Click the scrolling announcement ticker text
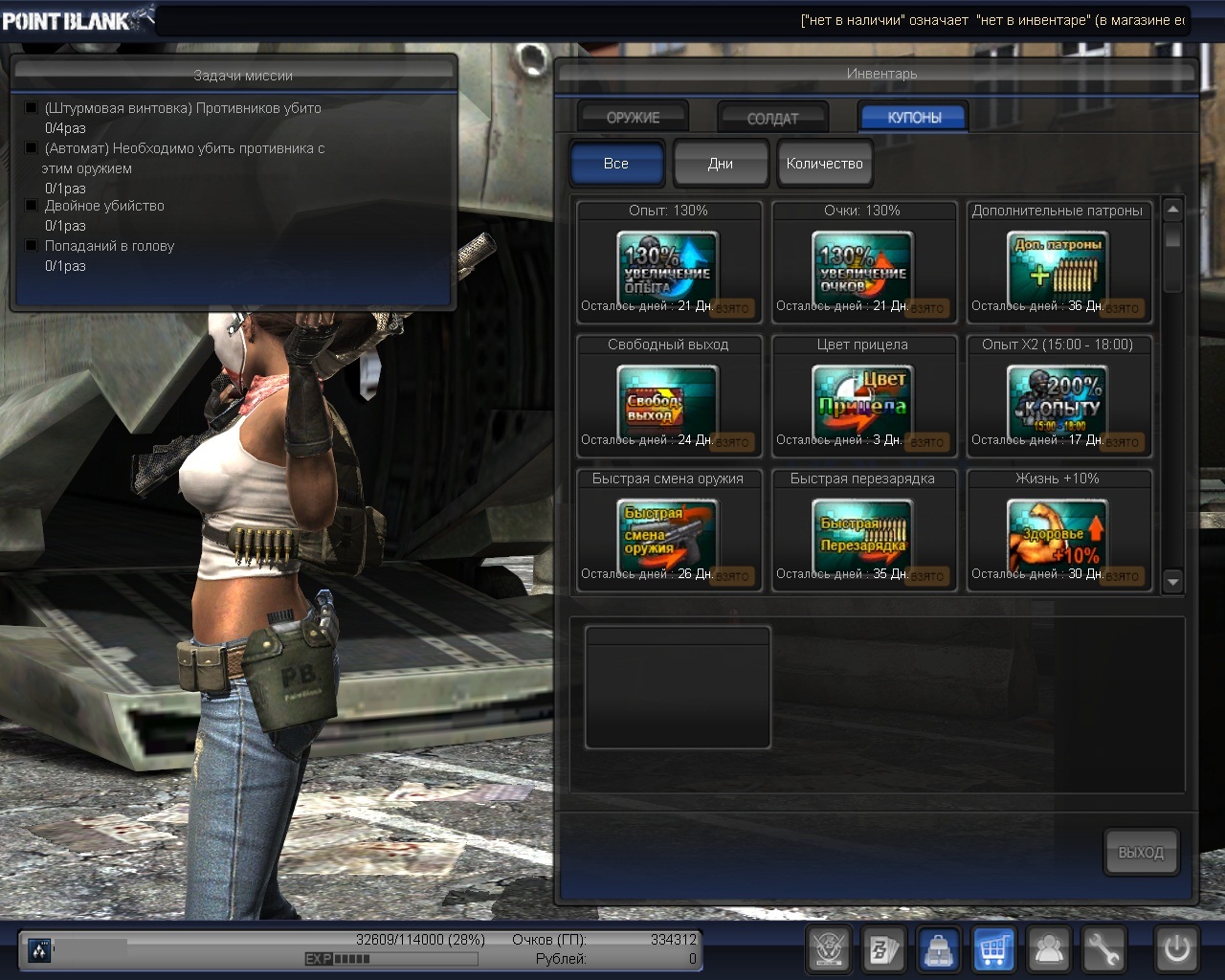The image size is (1225, 980). click(992, 20)
